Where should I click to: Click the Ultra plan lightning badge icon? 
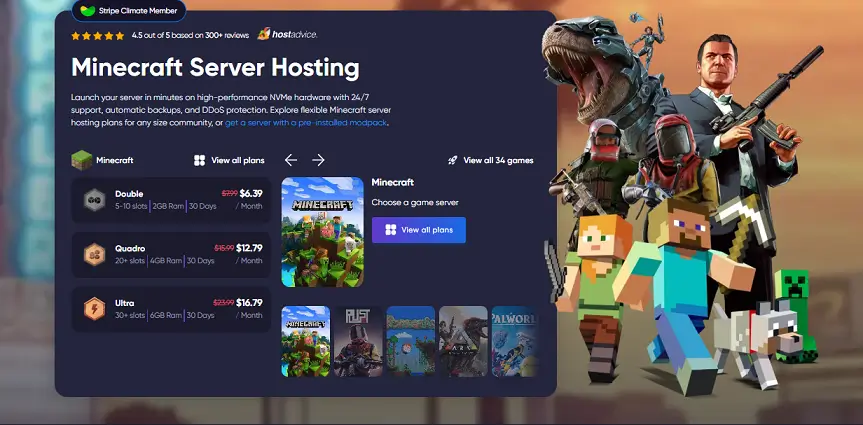pyautogui.click(x=95, y=308)
